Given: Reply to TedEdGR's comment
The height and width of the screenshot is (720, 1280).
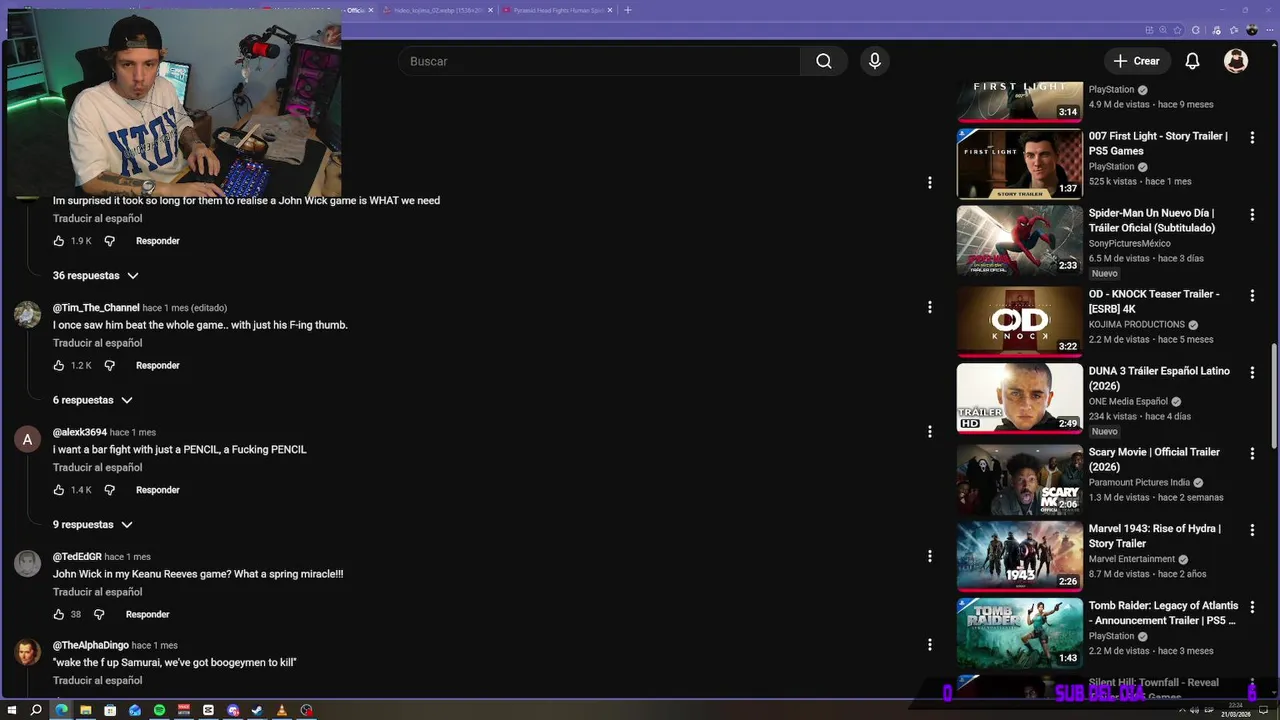Looking at the screenshot, I should click(x=147, y=615).
